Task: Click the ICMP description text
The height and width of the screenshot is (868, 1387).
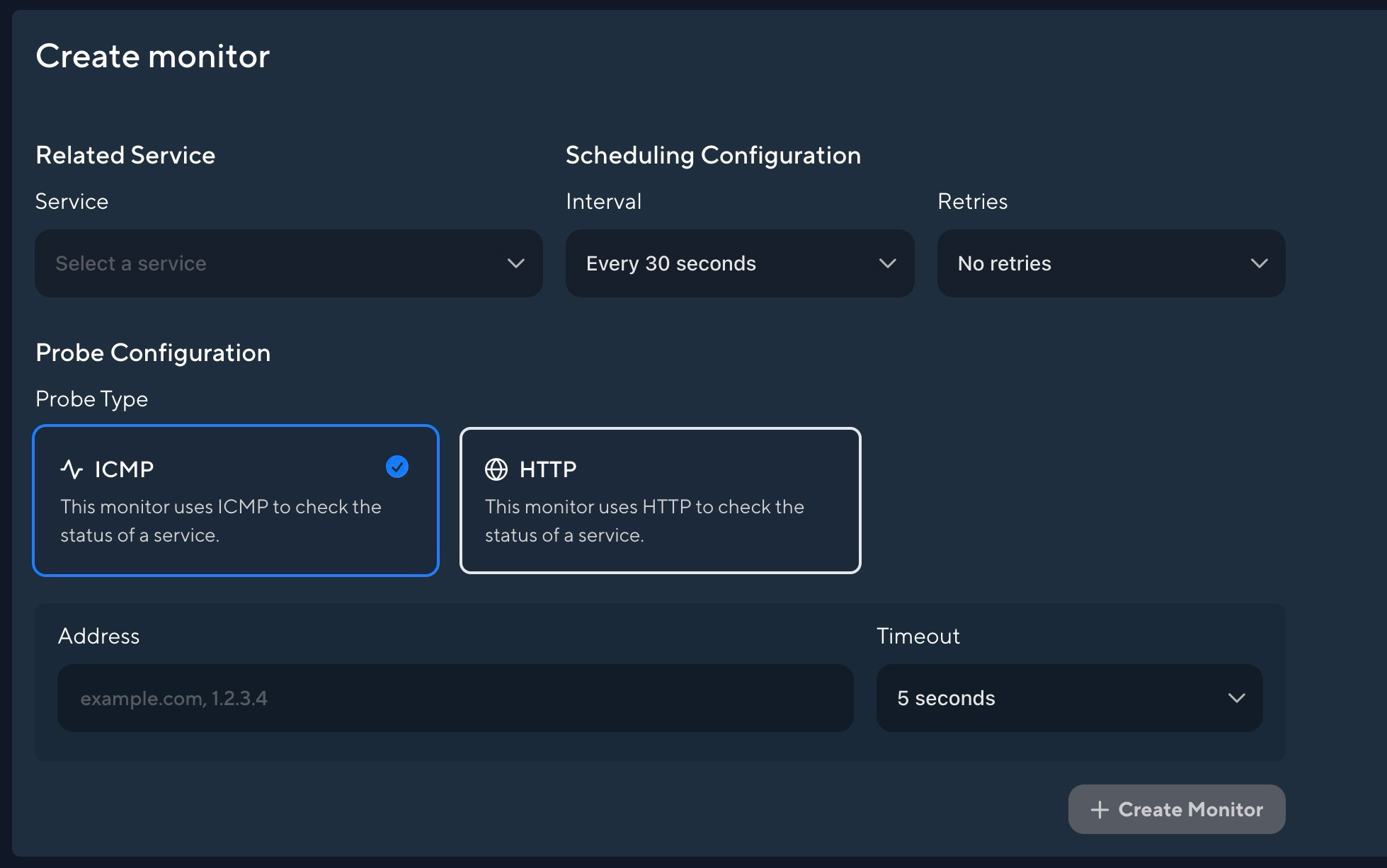Action: (x=221, y=521)
